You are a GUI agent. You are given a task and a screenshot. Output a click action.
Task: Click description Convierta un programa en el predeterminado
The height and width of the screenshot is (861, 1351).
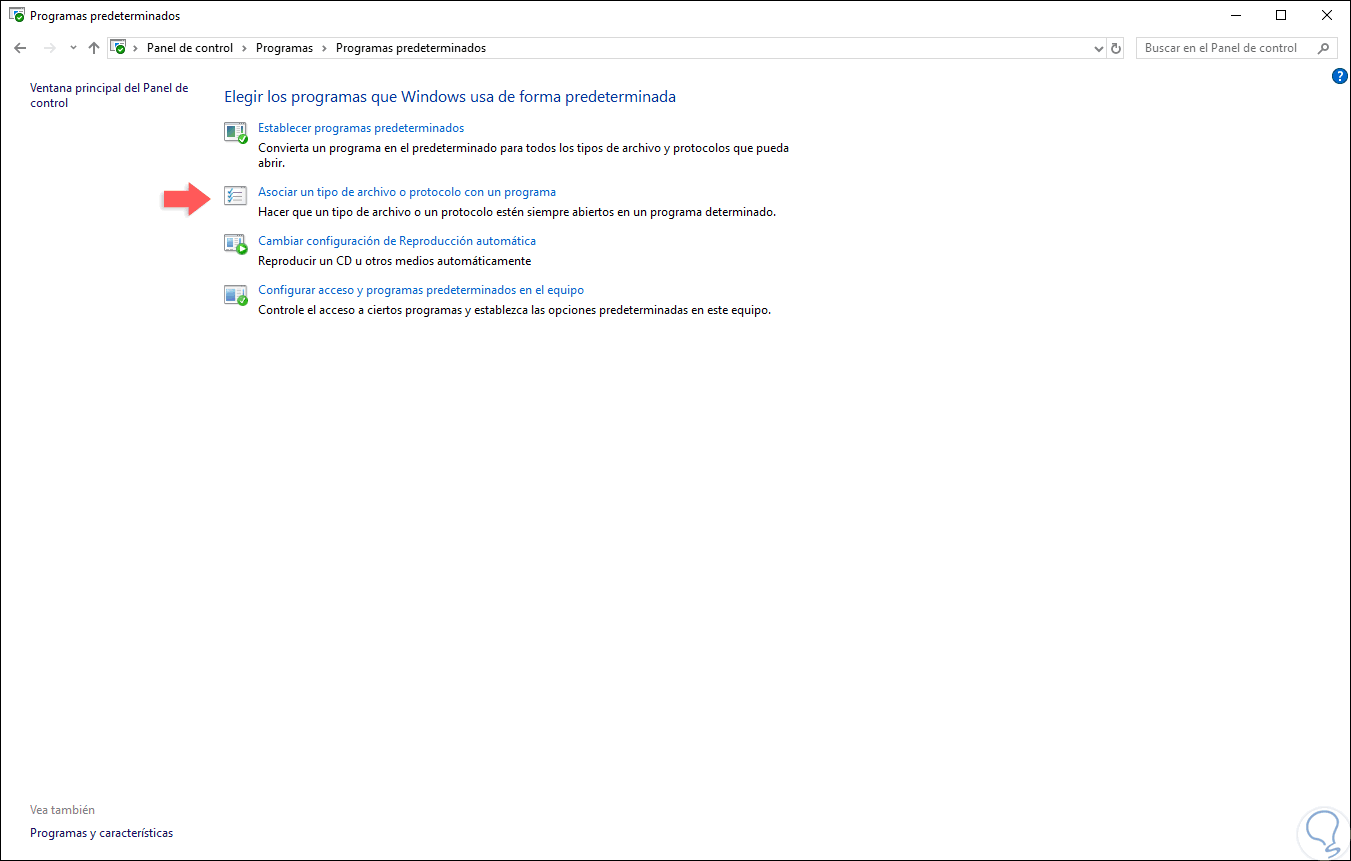pos(523,155)
